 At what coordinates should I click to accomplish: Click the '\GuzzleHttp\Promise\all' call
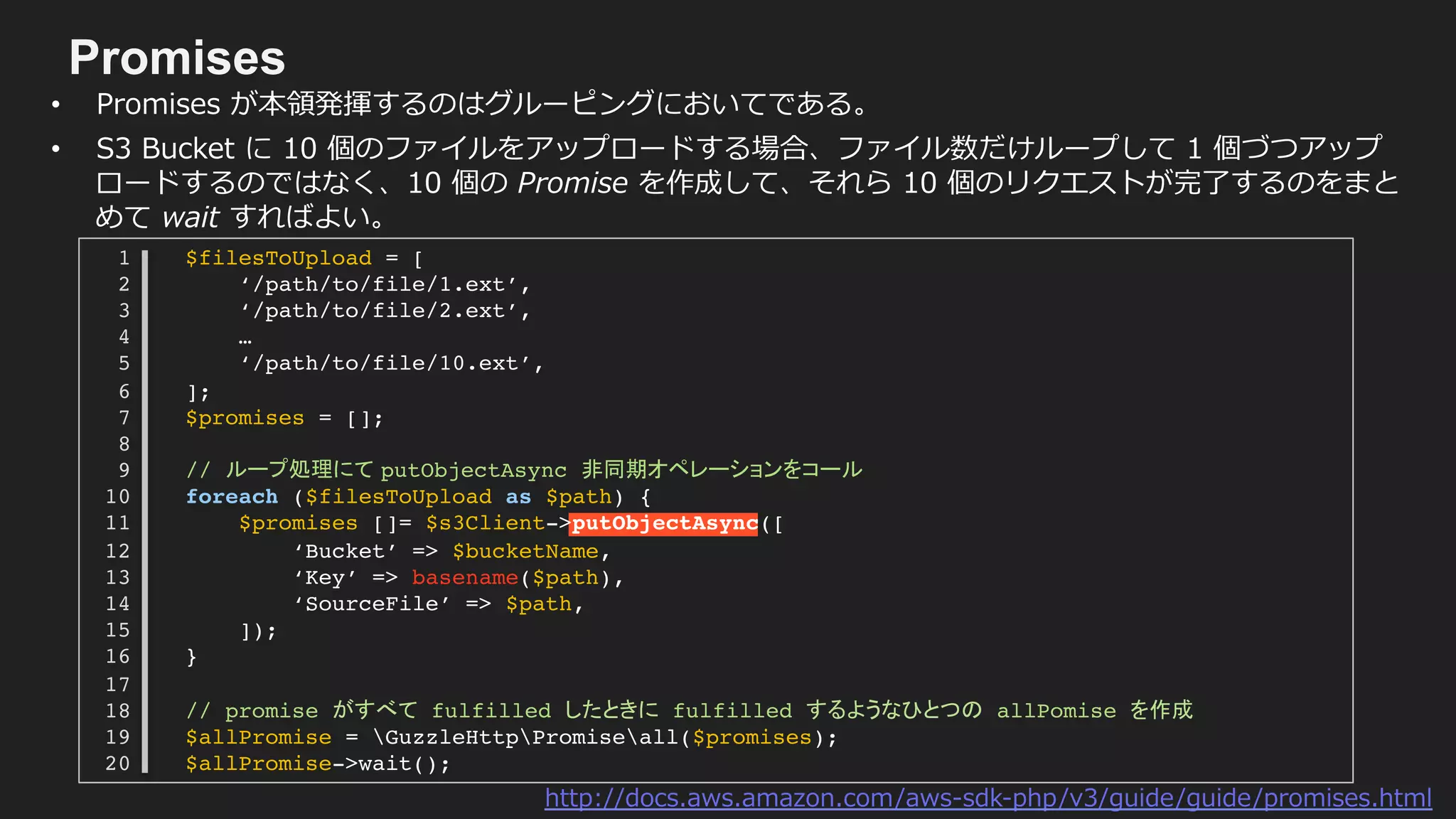[x=526, y=737]
